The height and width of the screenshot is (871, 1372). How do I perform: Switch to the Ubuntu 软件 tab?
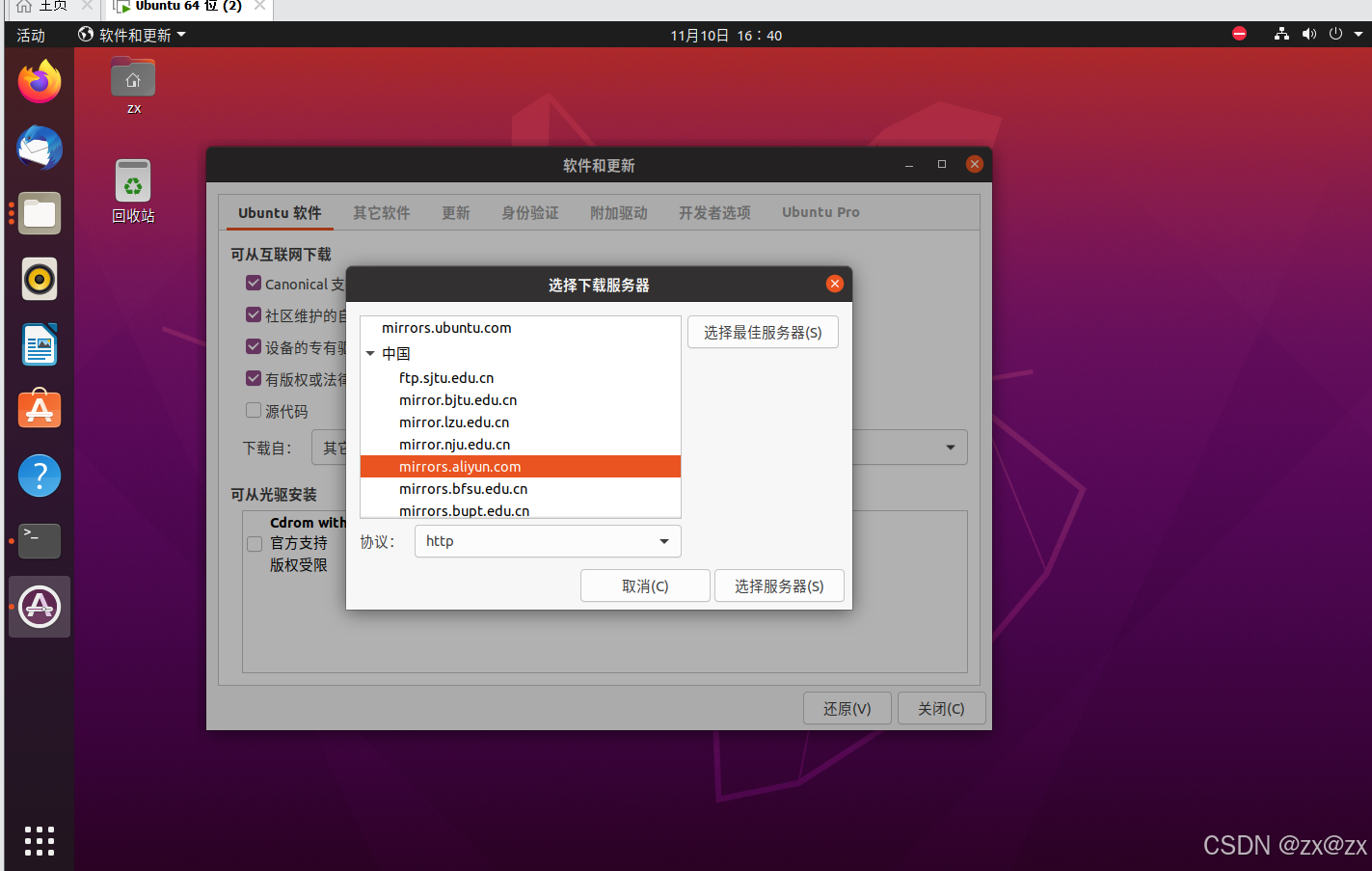280,212
